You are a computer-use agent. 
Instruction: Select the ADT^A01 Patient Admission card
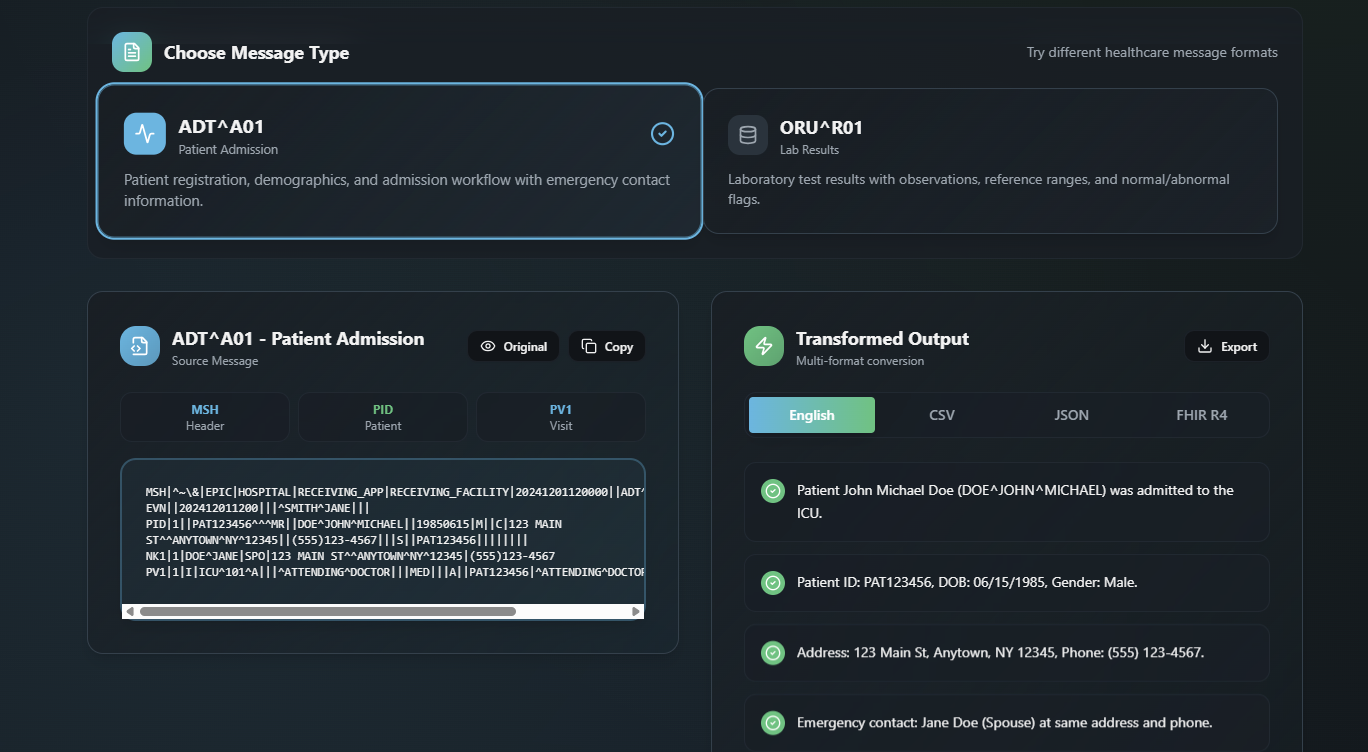(x=399, y=161)
